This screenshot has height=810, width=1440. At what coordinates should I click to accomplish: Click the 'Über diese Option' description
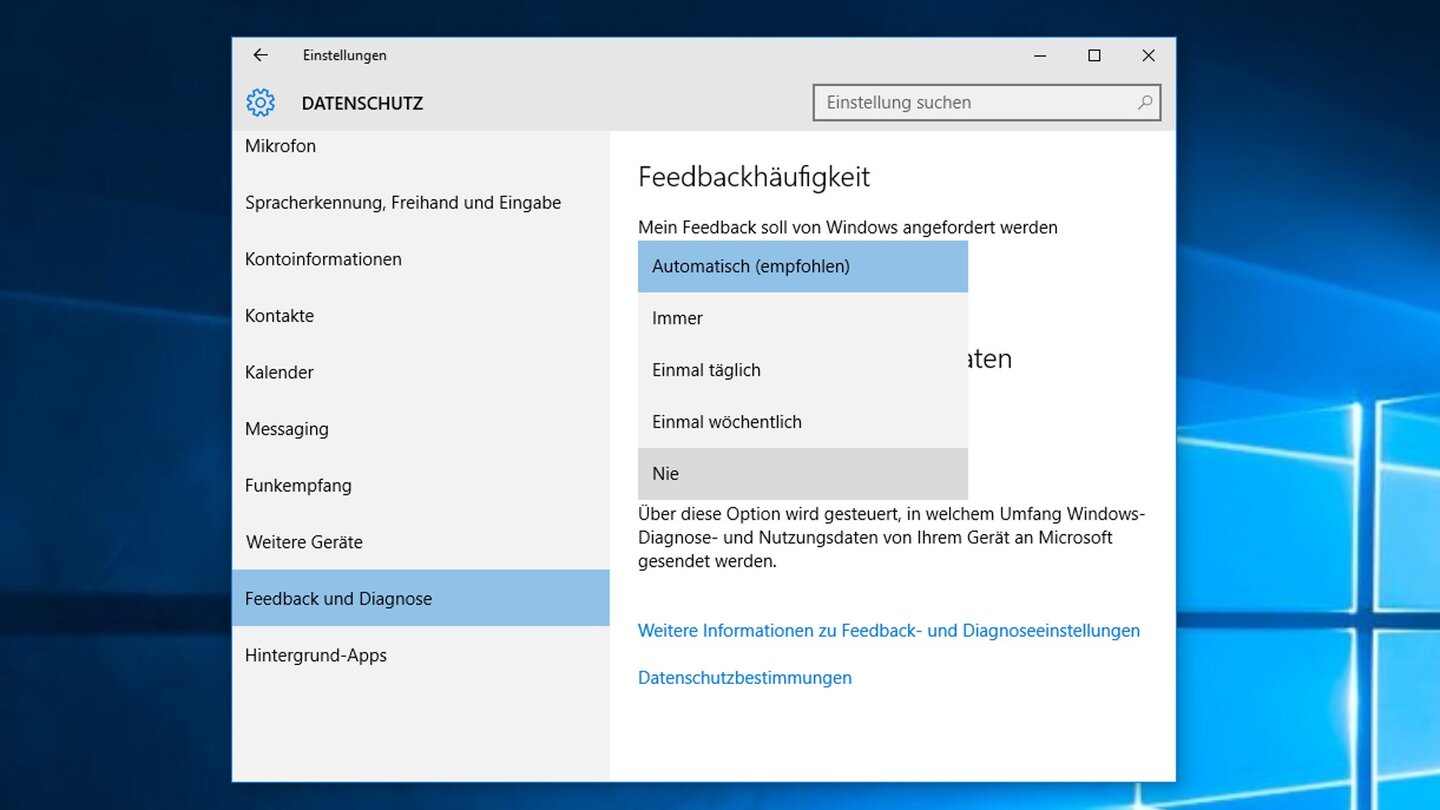tap(892, 538)
